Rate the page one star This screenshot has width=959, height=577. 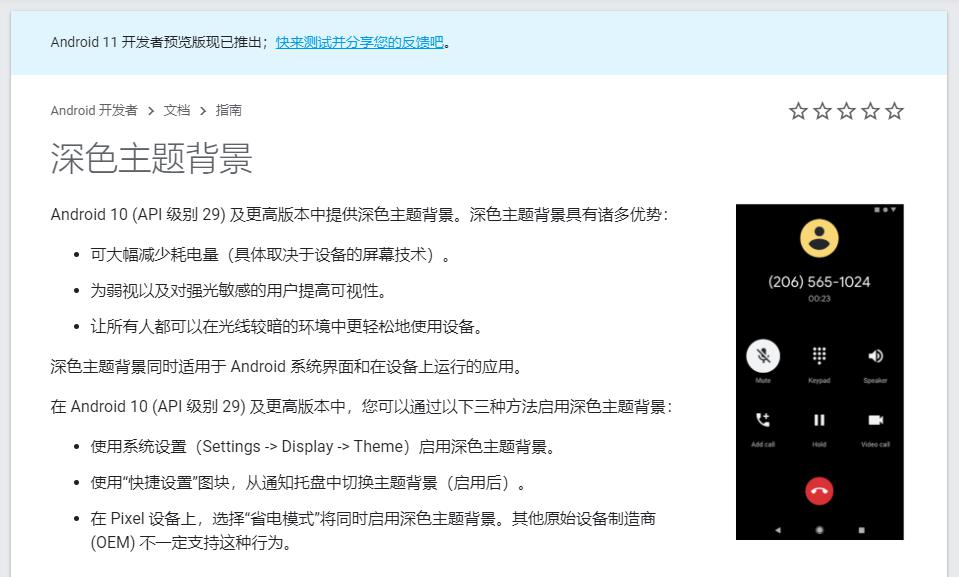coord(798,111)
